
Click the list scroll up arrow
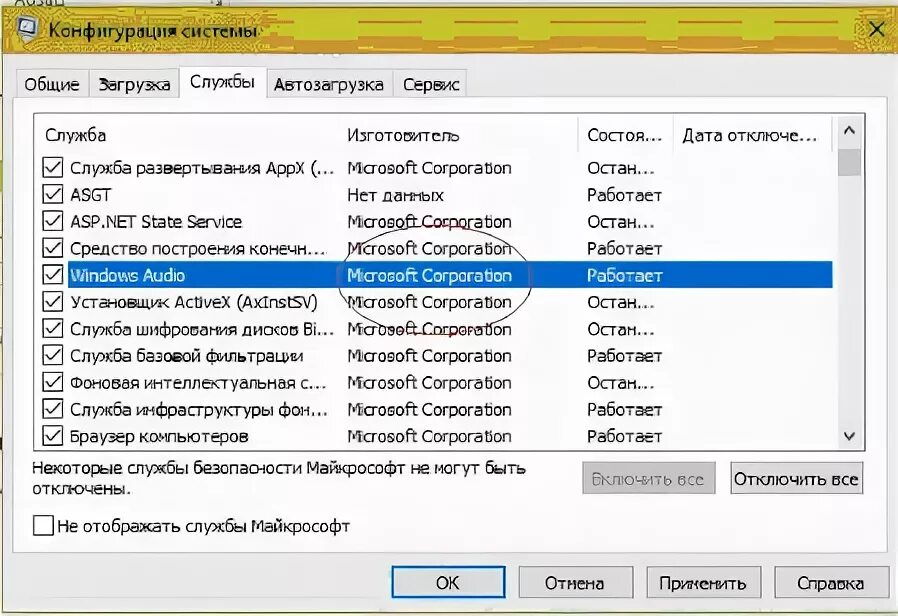pyautogui.click(x=849, y=131)
